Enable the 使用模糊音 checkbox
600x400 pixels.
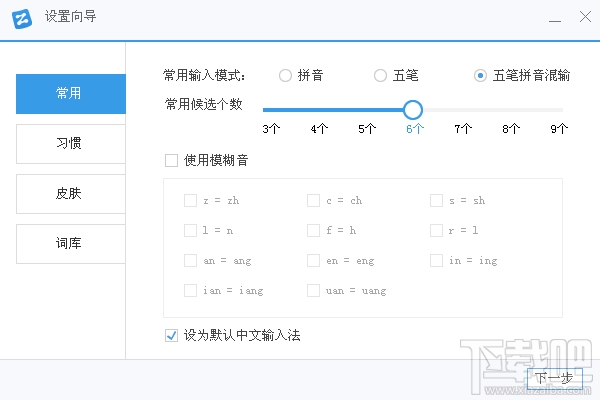pos(171,159)
